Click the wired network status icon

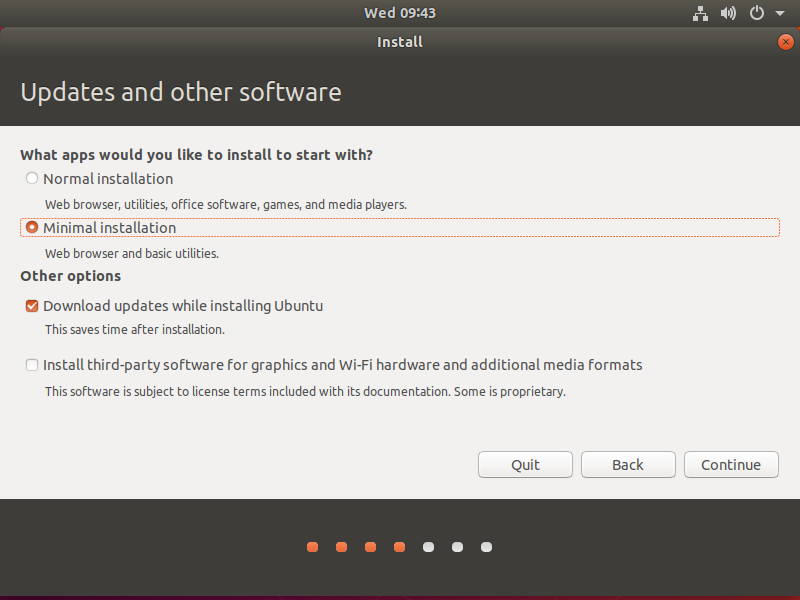tap(700, 13)
